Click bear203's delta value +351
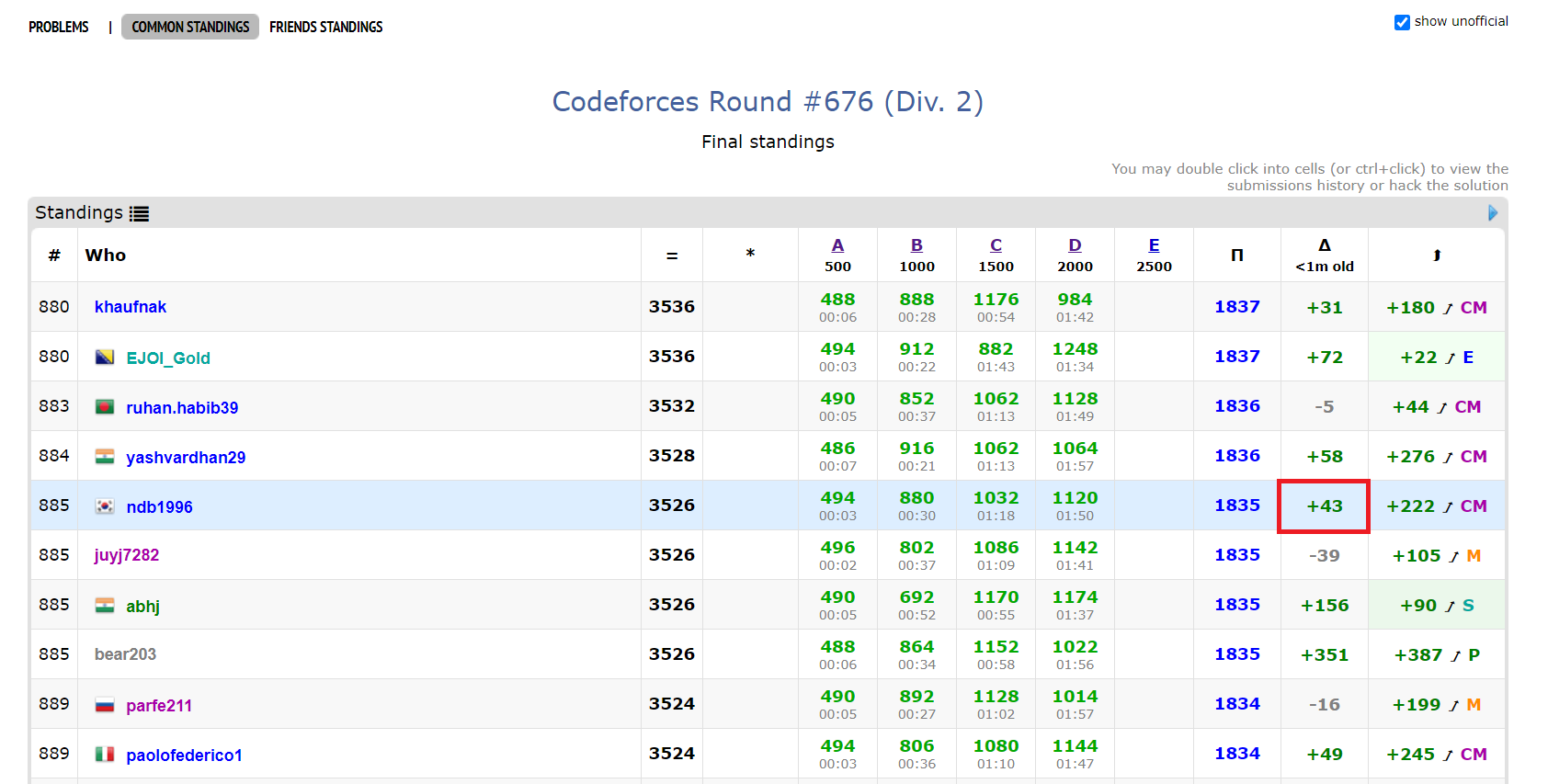1548x784 pixels. click(x=1325, y=655)
